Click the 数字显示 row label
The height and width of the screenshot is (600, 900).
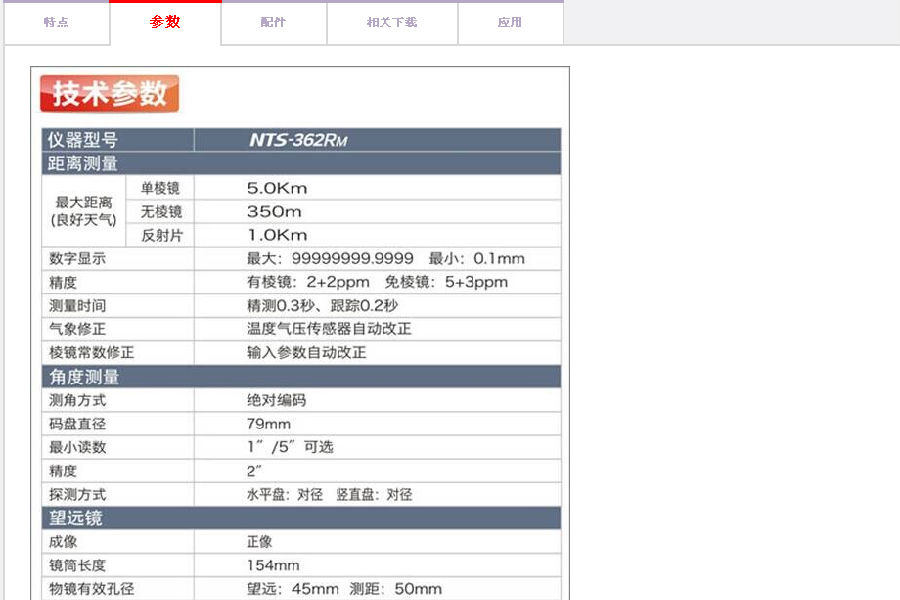[78, 259]
